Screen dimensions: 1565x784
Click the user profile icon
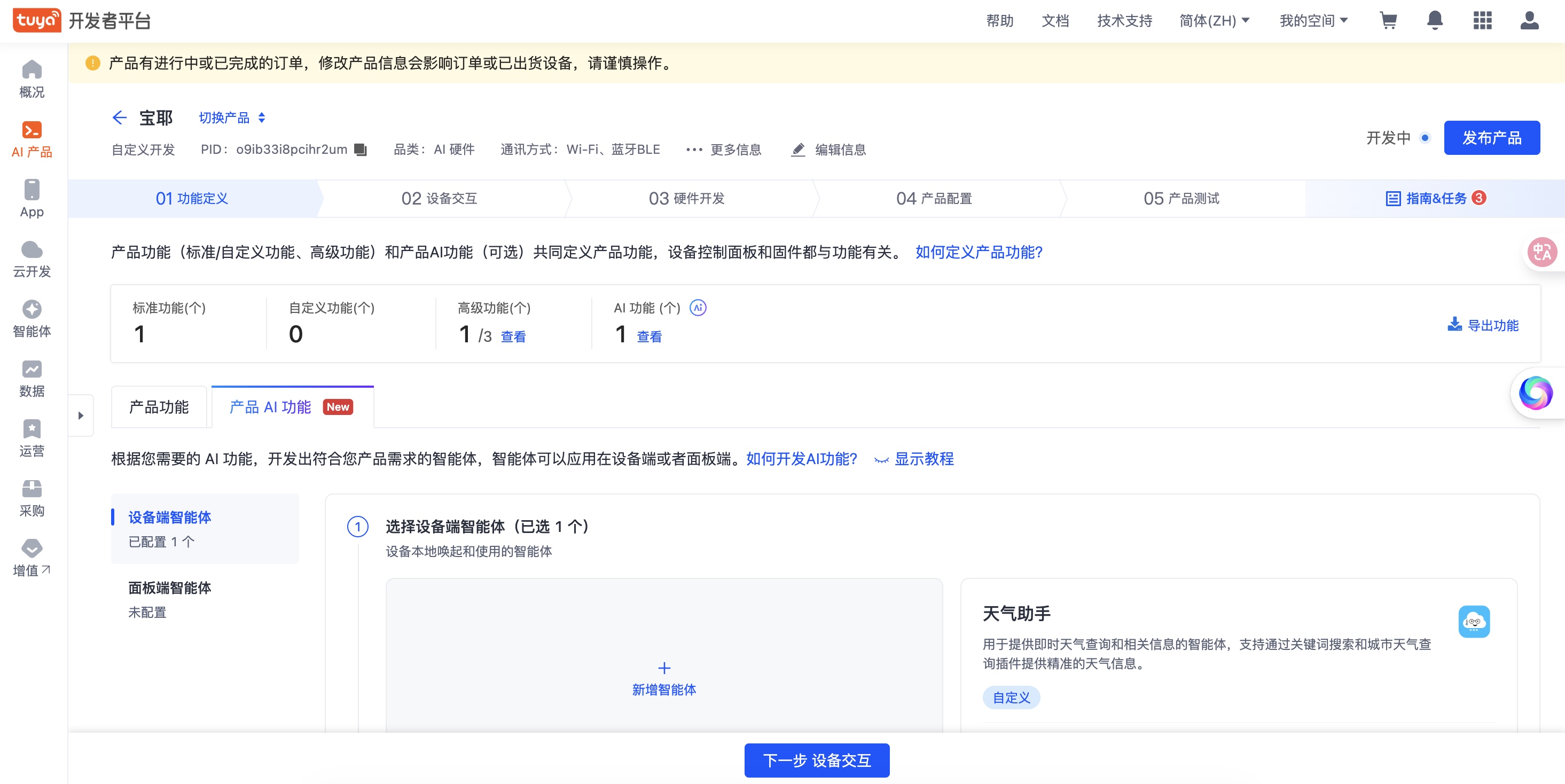[x=1529, y=21]
